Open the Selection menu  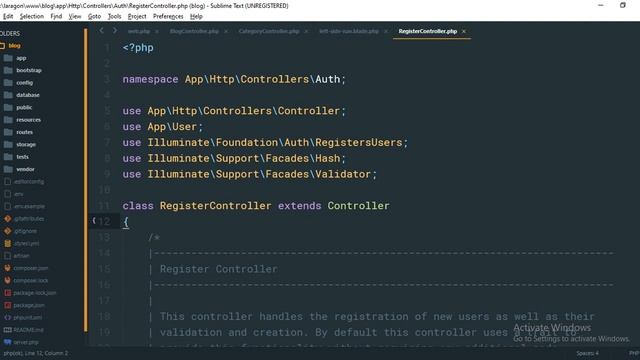(31, 16)
